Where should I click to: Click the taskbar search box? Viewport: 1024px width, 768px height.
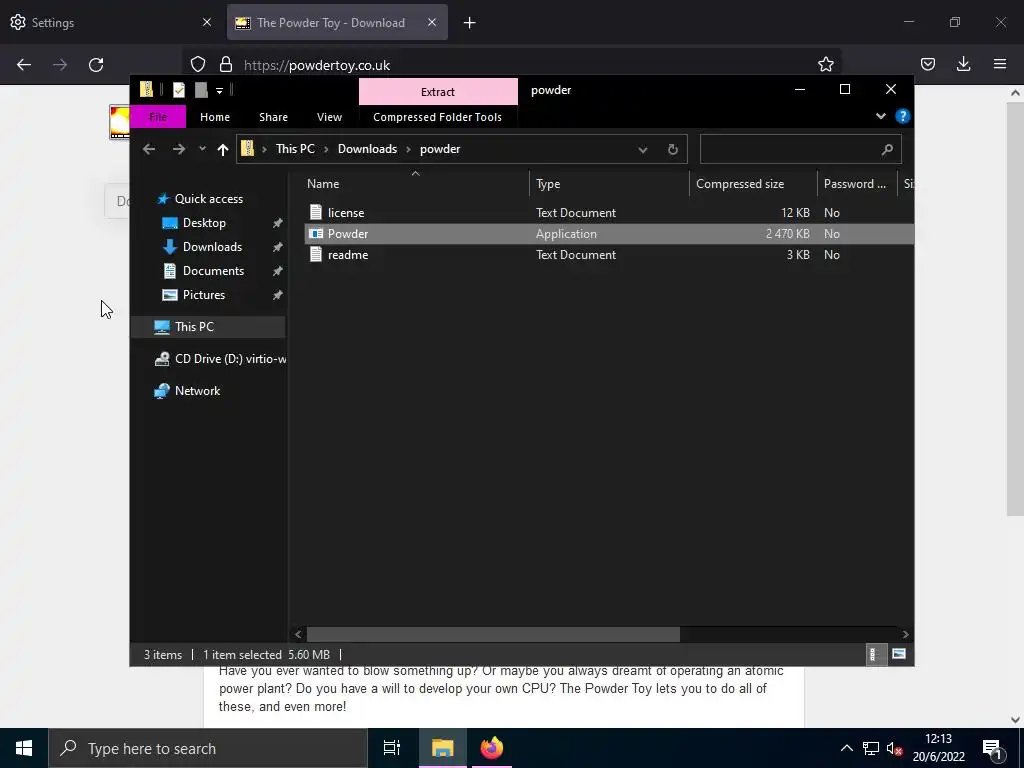point(208,748)
